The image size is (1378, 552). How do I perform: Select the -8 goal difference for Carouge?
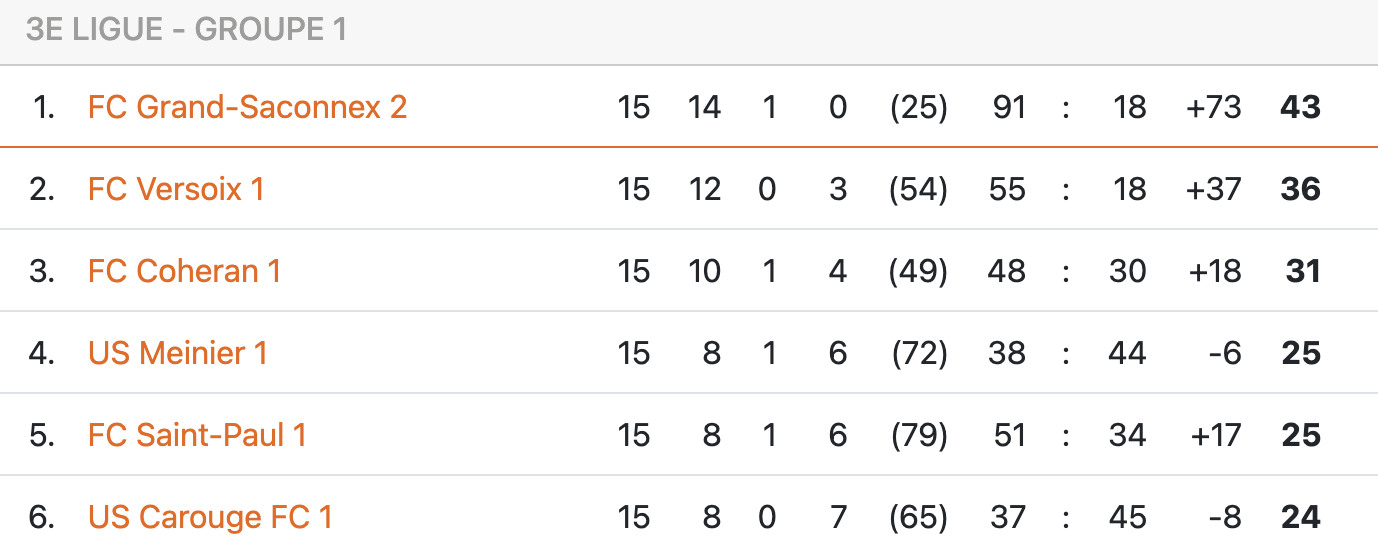point(1224,517)
